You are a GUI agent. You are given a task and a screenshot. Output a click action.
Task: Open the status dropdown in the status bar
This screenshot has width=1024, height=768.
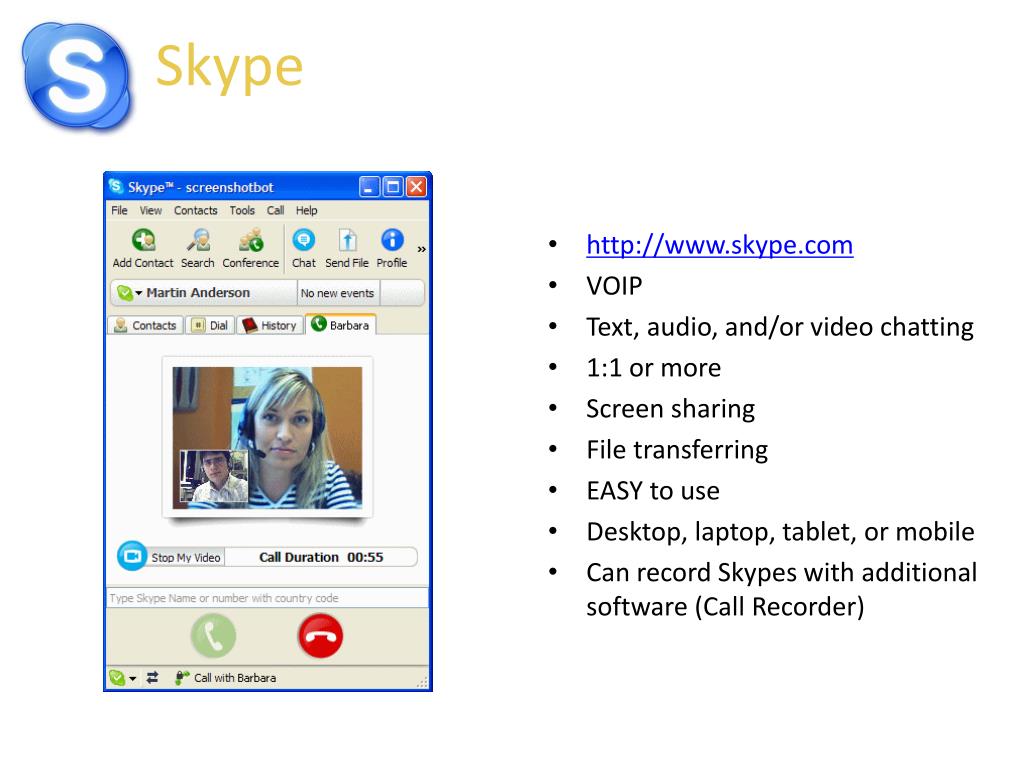pos(123,678)
